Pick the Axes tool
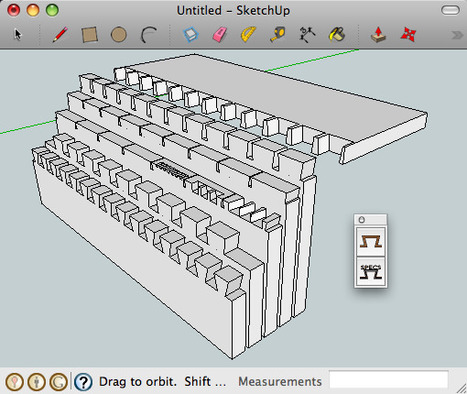The height and width of the screenshot is (394, 467). (x=307, y=35)
